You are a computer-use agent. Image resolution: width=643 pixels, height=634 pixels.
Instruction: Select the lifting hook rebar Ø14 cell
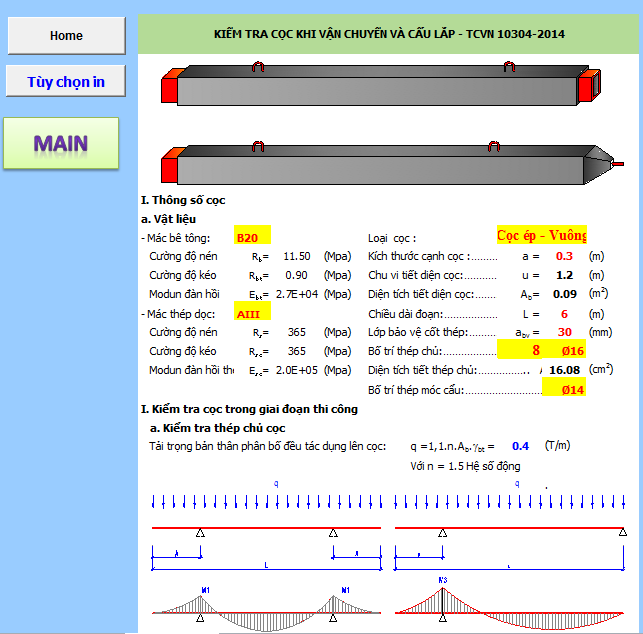[565, 389]
